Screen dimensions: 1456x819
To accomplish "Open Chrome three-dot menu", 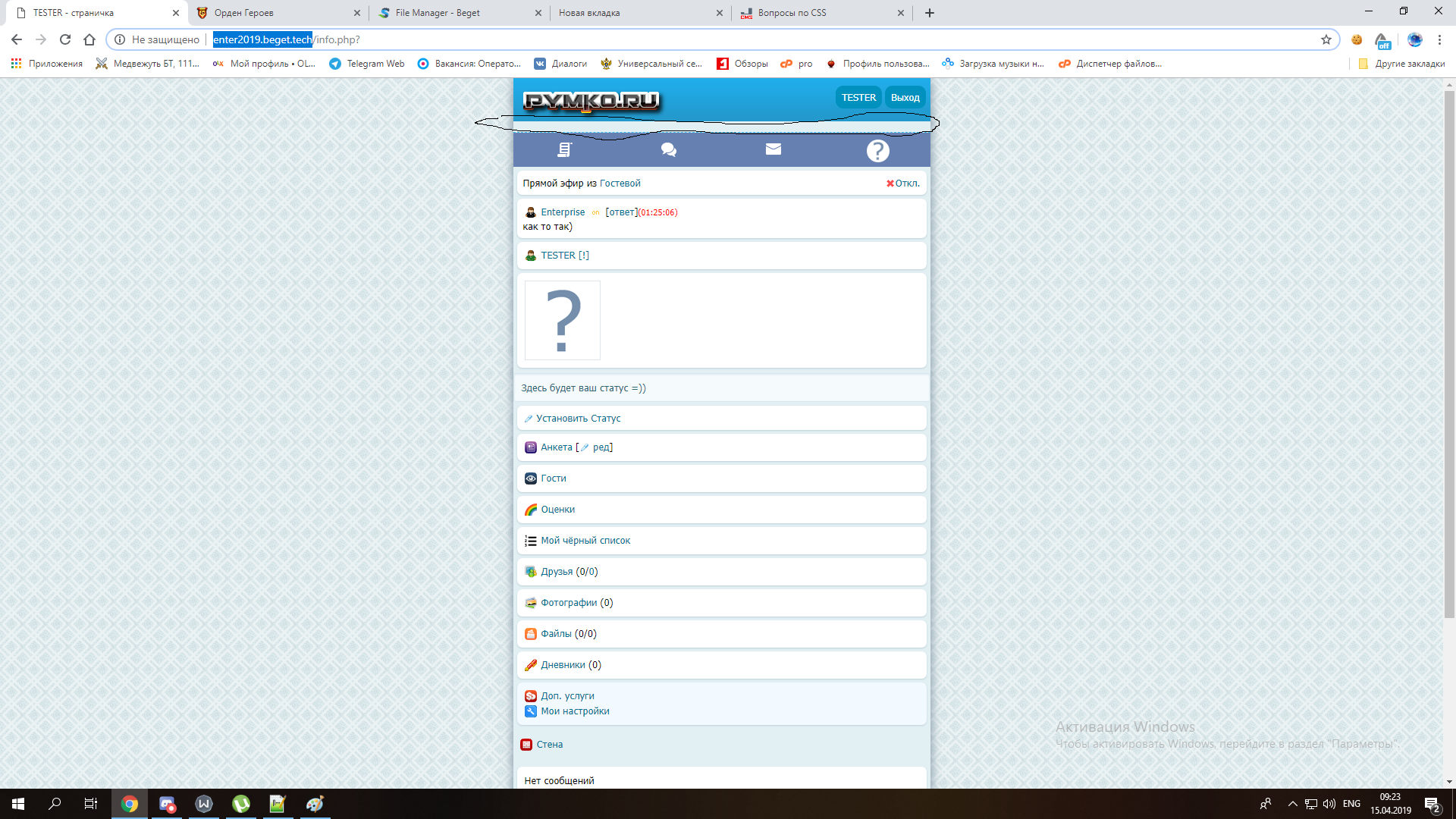I will tap(1439, 39).
